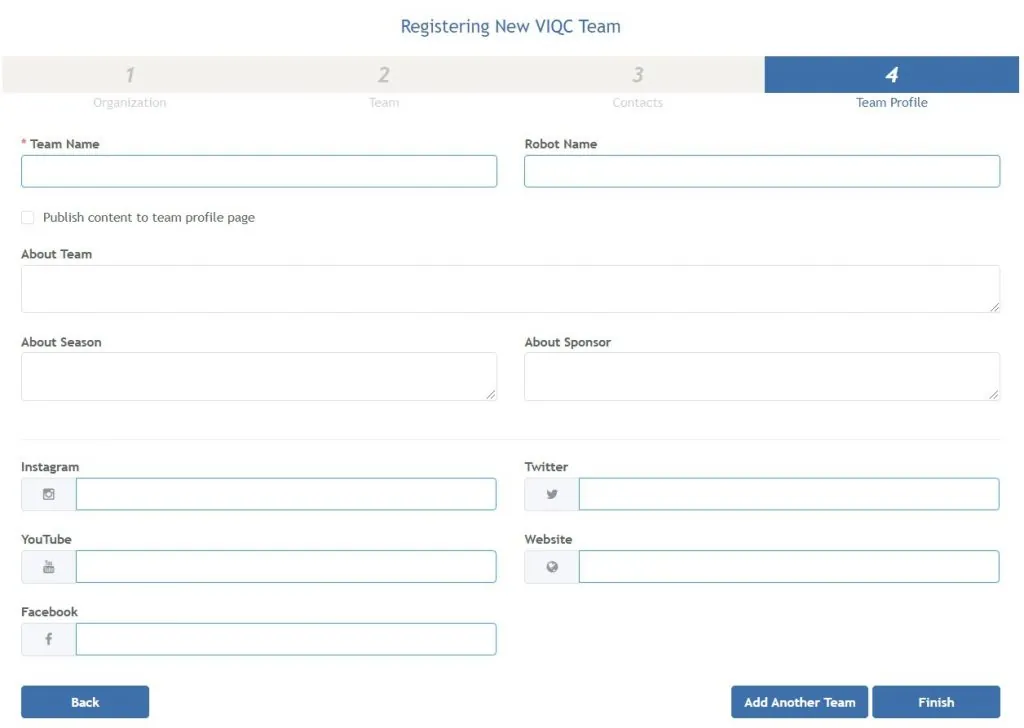1024x728 pixels.
Task: Enable Publish content to team profile page
Action: (27, 217)
